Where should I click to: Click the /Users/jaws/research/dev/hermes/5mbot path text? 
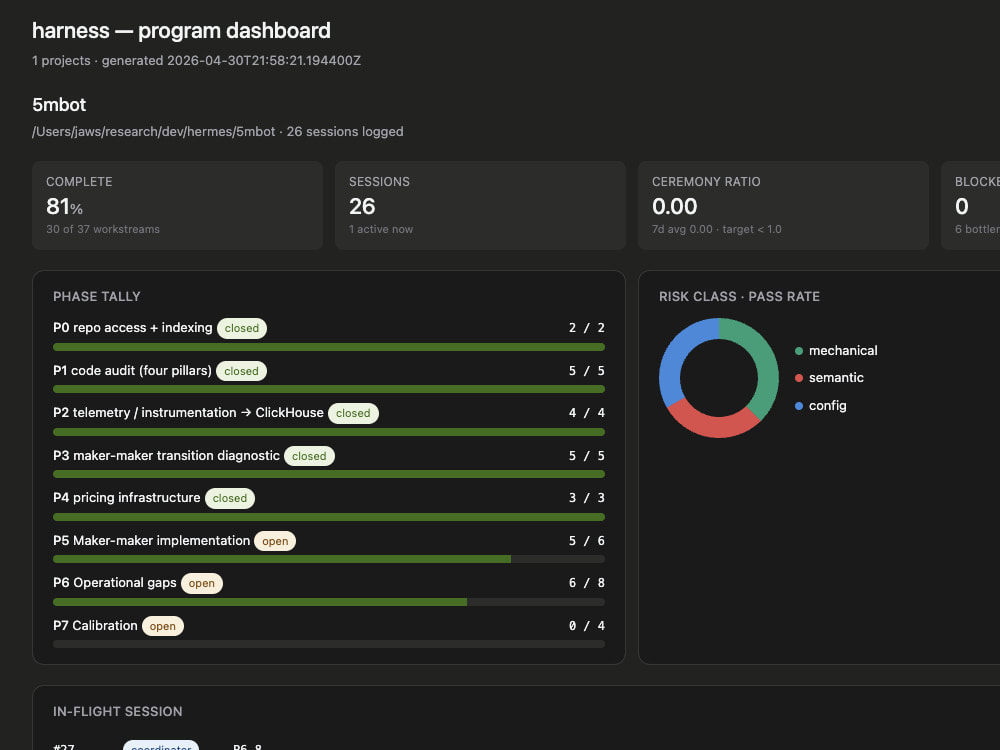pos(154,131)
